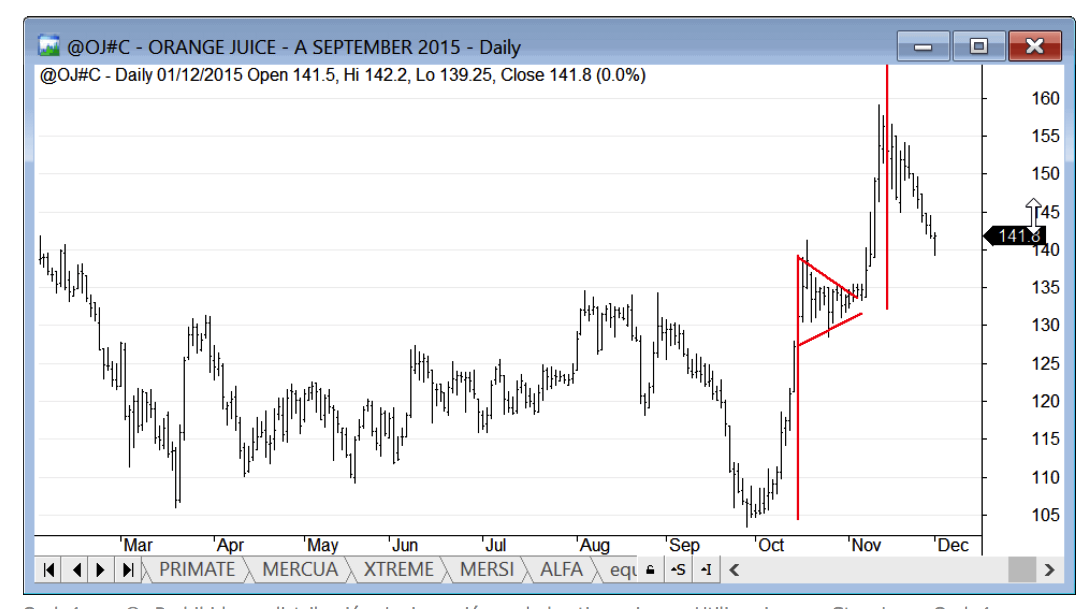
Task: Click the Jul date axis label
Action: [x=495, y=545]
